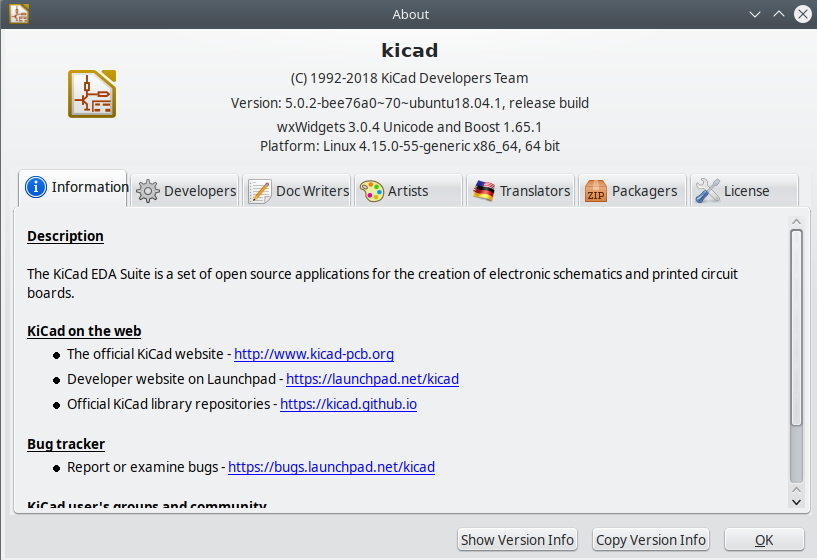Click the gear icon for Developers

point(148,191)
